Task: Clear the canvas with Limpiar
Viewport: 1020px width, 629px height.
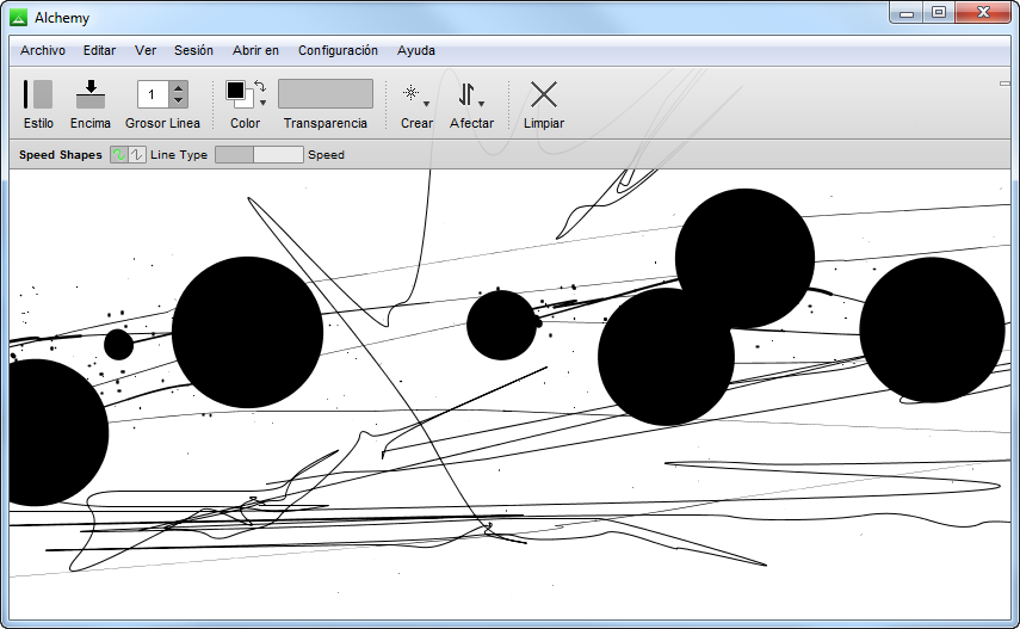Action: tap(544, 94)
